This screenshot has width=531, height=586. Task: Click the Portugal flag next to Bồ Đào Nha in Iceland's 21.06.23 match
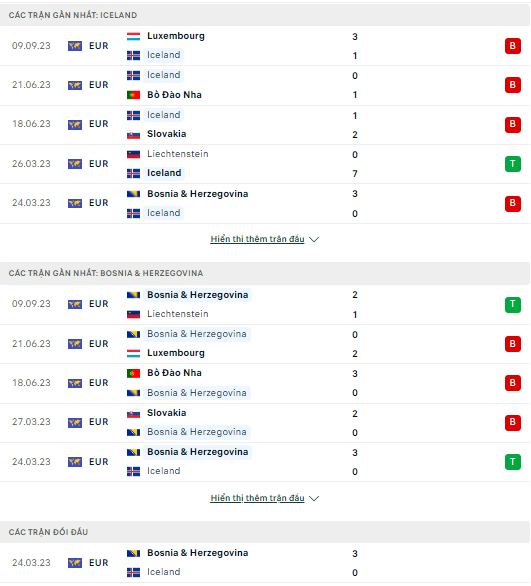133,95
